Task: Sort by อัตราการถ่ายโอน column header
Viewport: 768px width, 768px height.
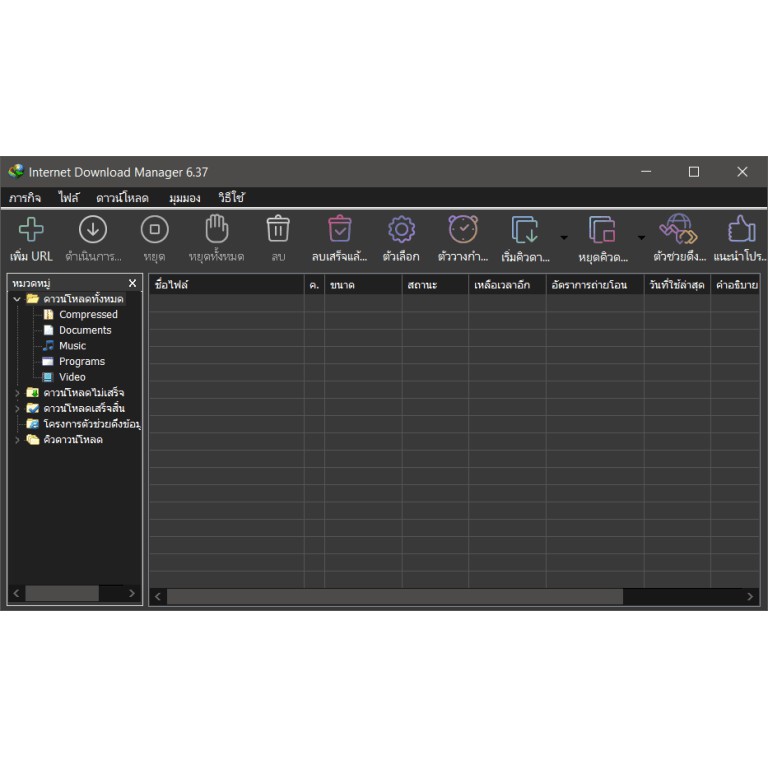Action: [595, 285]
